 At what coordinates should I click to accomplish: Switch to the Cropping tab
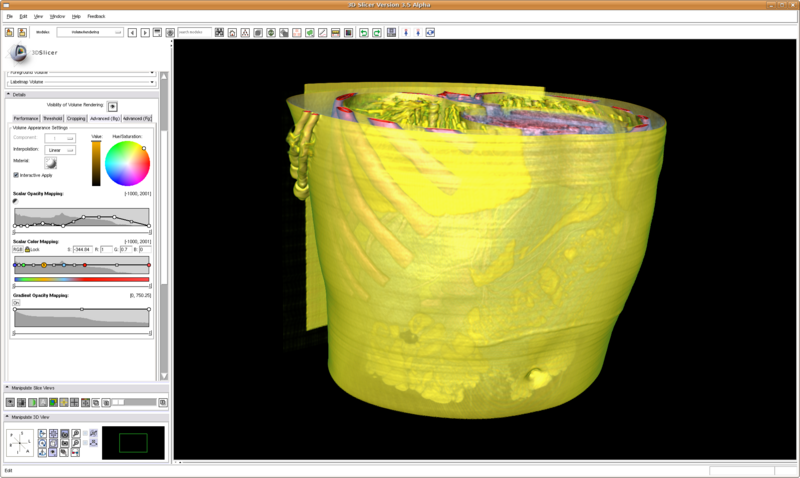(x=76, y=118)
